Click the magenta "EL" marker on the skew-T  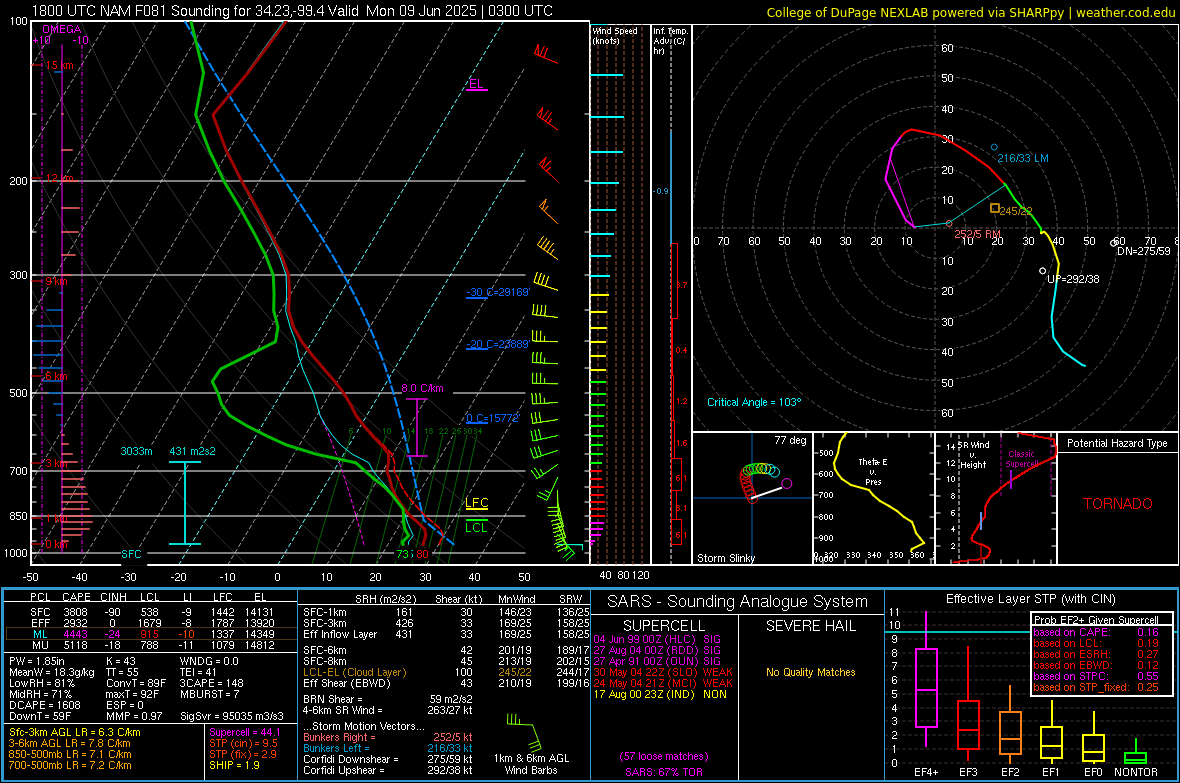pos(476,84)
